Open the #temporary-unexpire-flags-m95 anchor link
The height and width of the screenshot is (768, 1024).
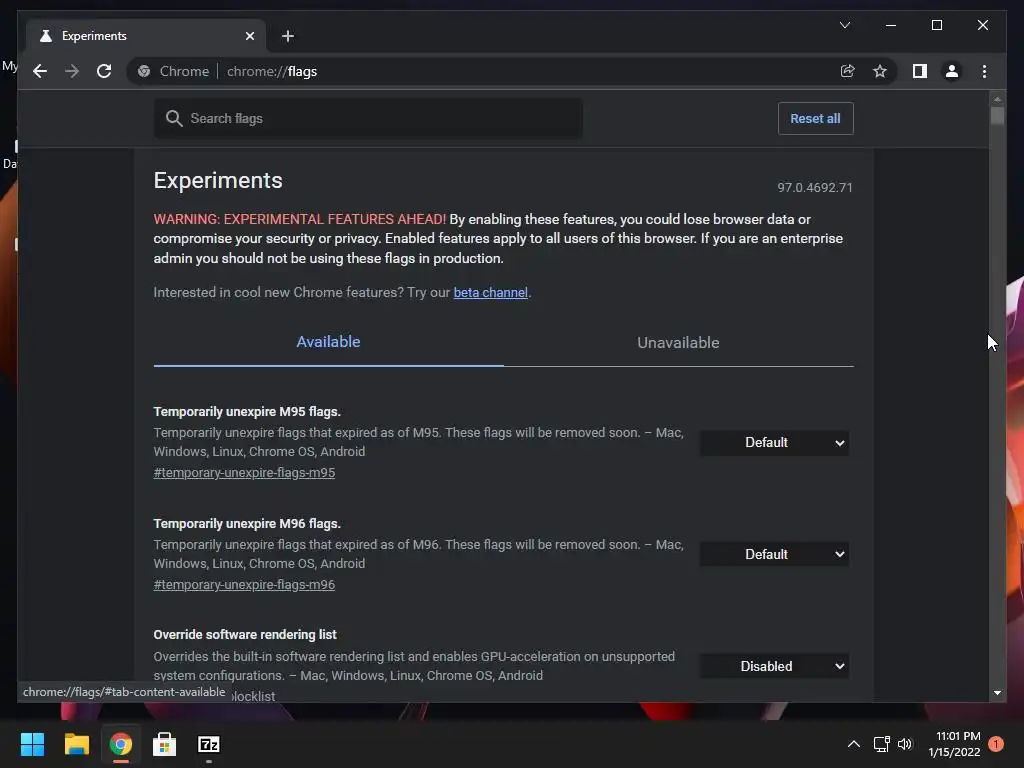244,473
